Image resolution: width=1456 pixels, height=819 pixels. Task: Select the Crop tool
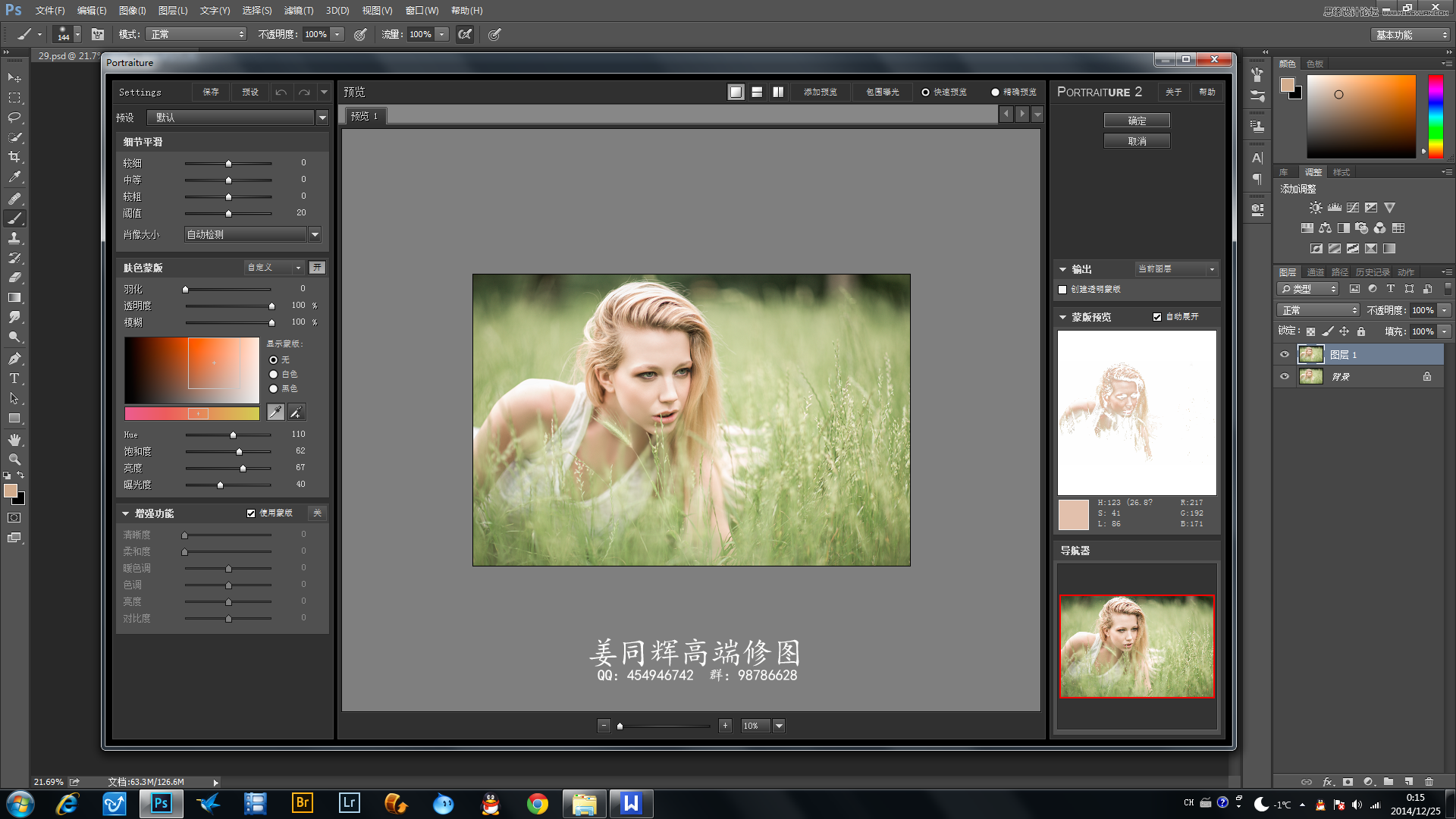click(14, 157)
